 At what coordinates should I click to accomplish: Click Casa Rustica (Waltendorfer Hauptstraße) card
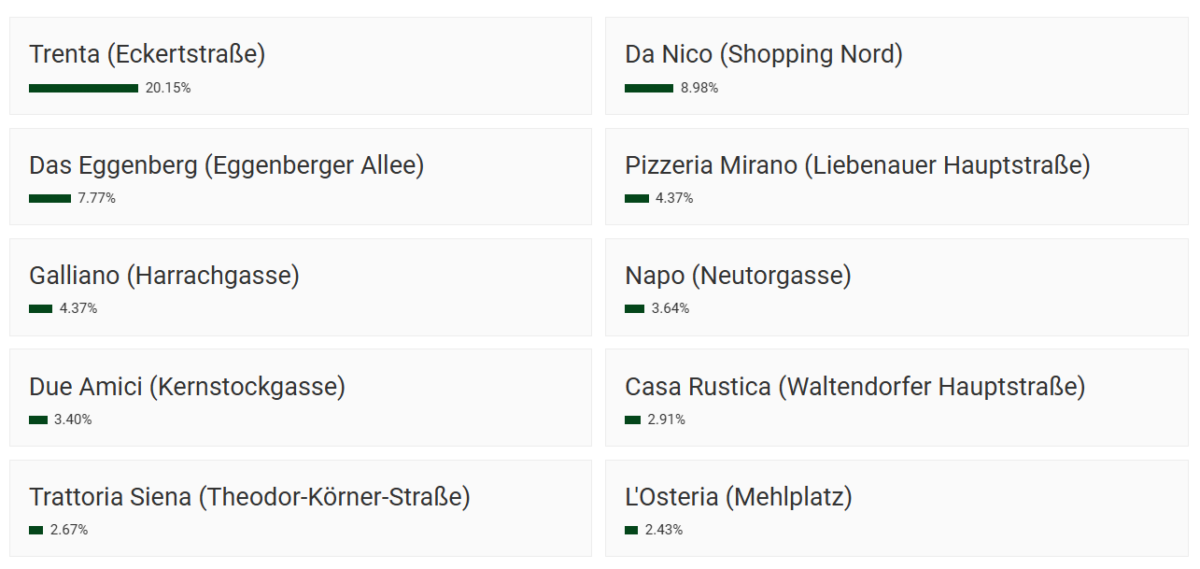tap(896, 398)
